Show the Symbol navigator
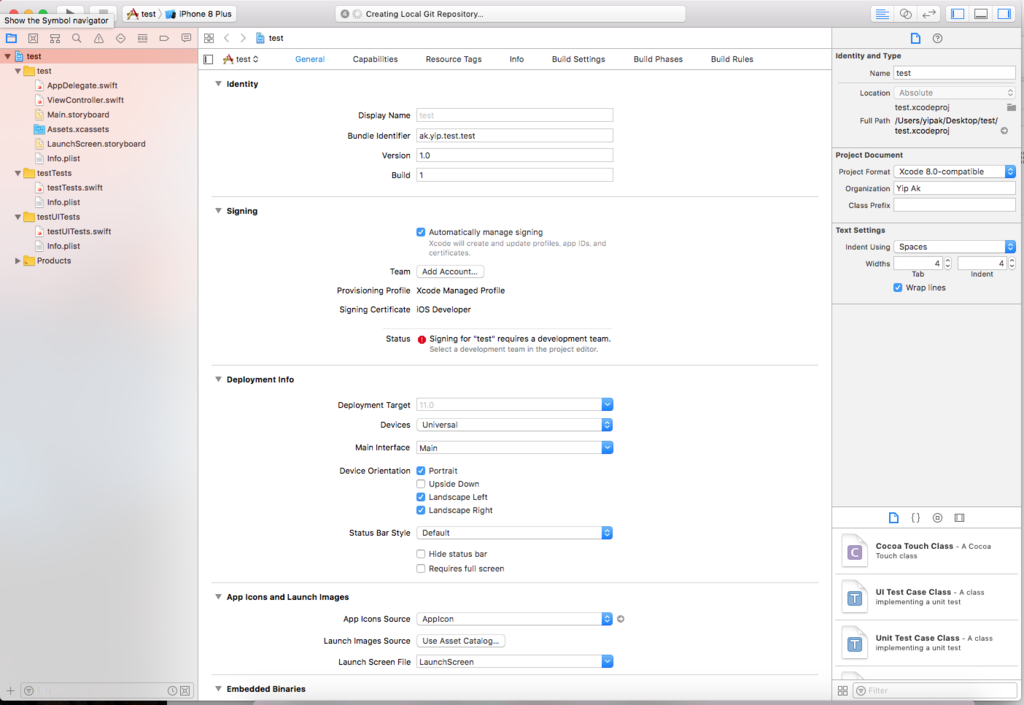Viewport: 1024px width, 705px height. 55,39
